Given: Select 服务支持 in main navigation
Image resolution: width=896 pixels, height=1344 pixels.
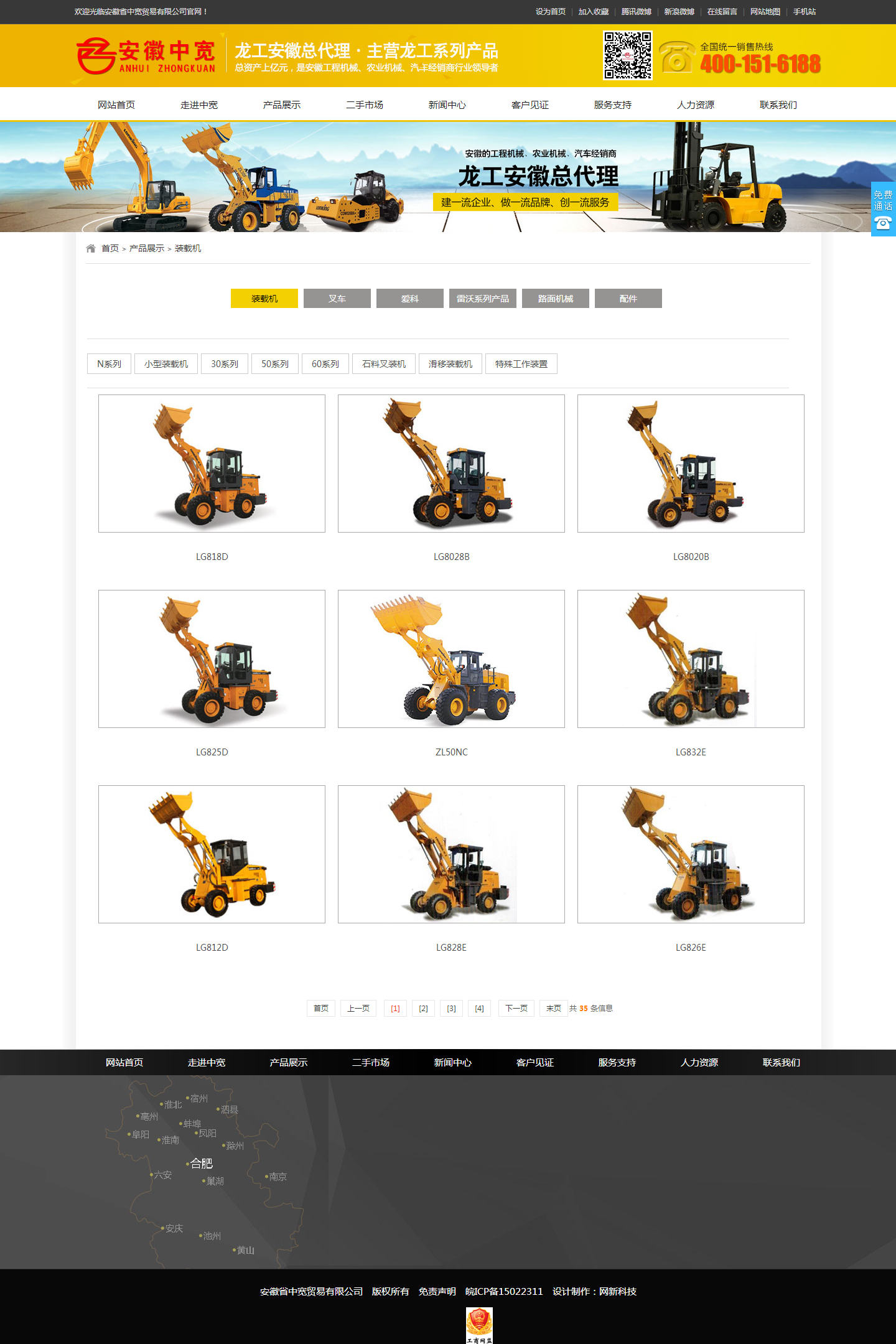Looking at the screenshot, I should click(x=613, y=105).
